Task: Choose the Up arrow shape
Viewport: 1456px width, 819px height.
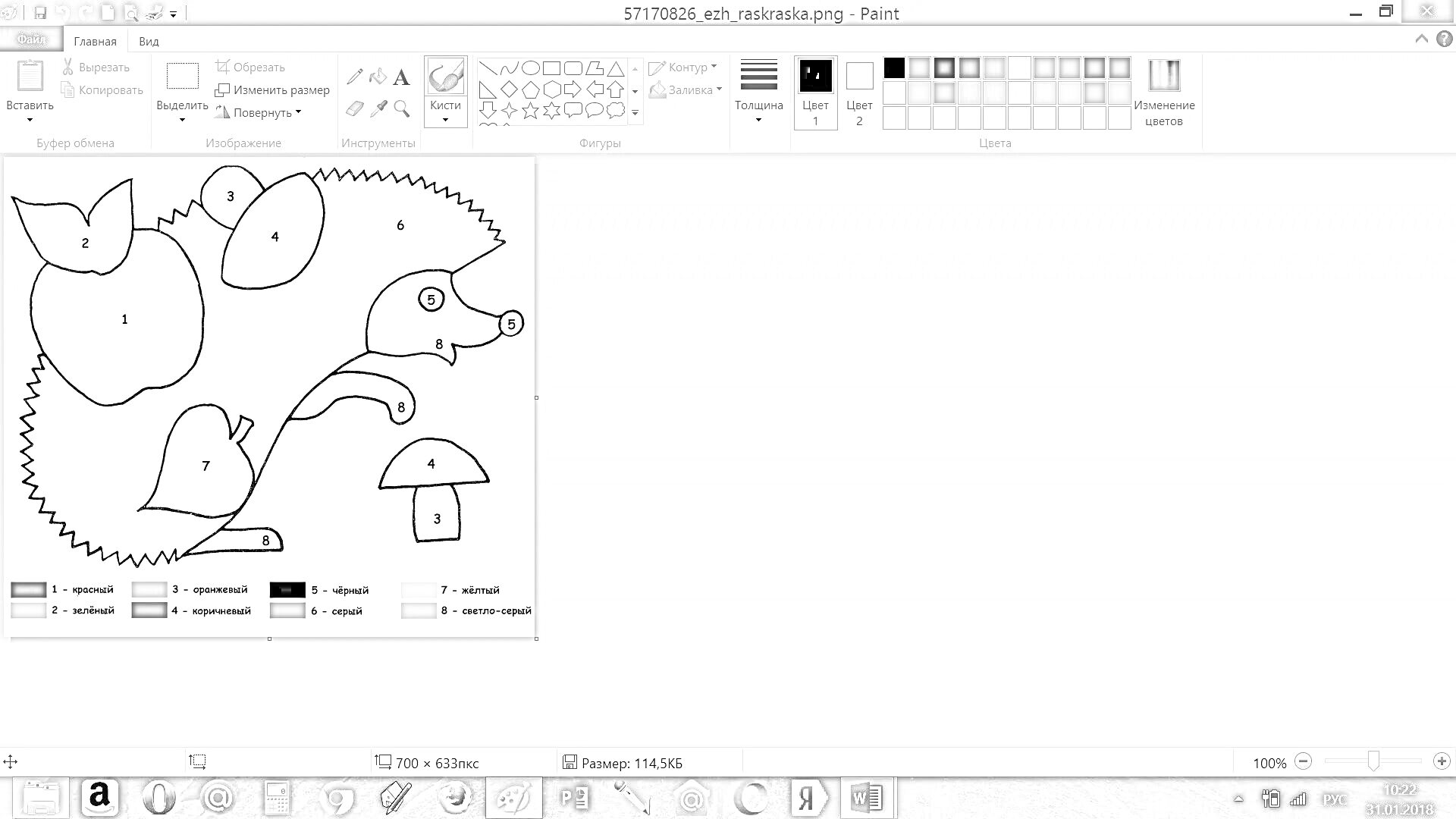Action: [615, 89]
